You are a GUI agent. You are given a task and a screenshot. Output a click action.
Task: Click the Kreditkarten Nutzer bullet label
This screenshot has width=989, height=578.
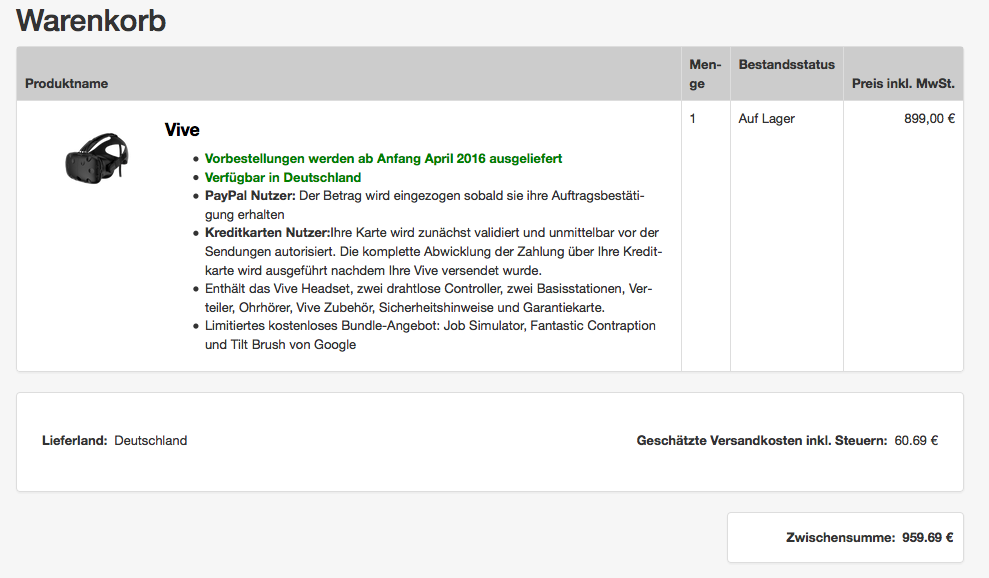coord(267,232)
